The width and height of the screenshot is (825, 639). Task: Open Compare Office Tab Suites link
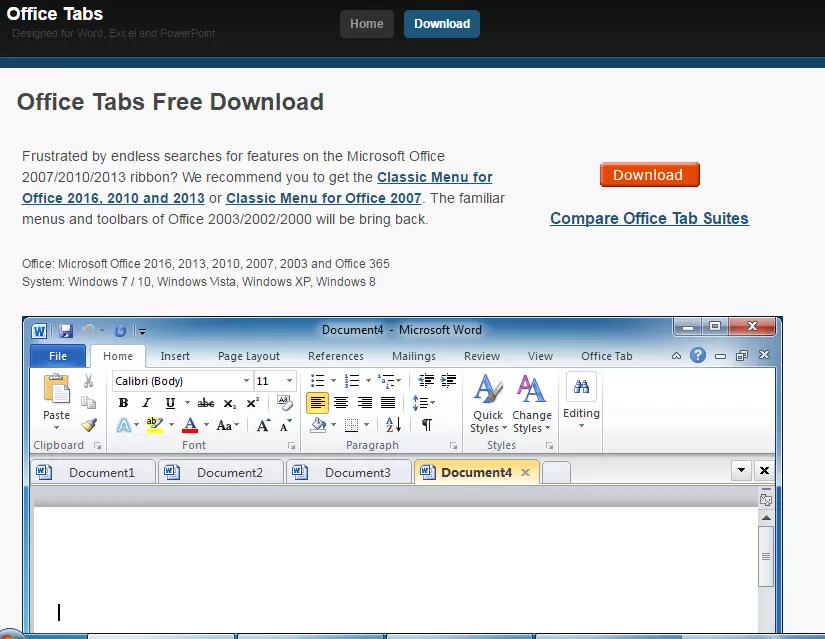[649, 218]
